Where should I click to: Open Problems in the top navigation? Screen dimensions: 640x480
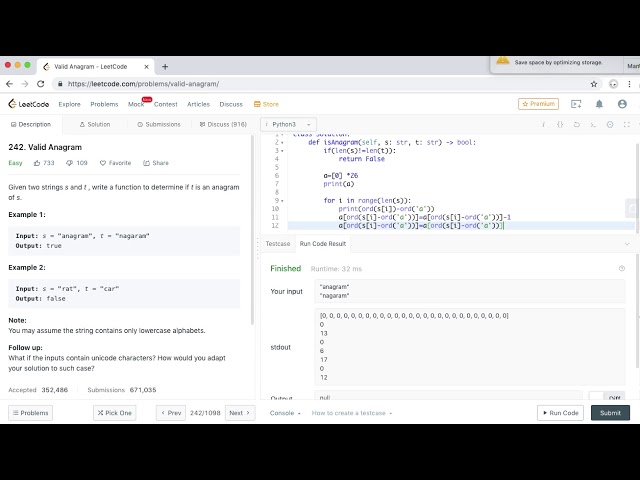point(104,104)
